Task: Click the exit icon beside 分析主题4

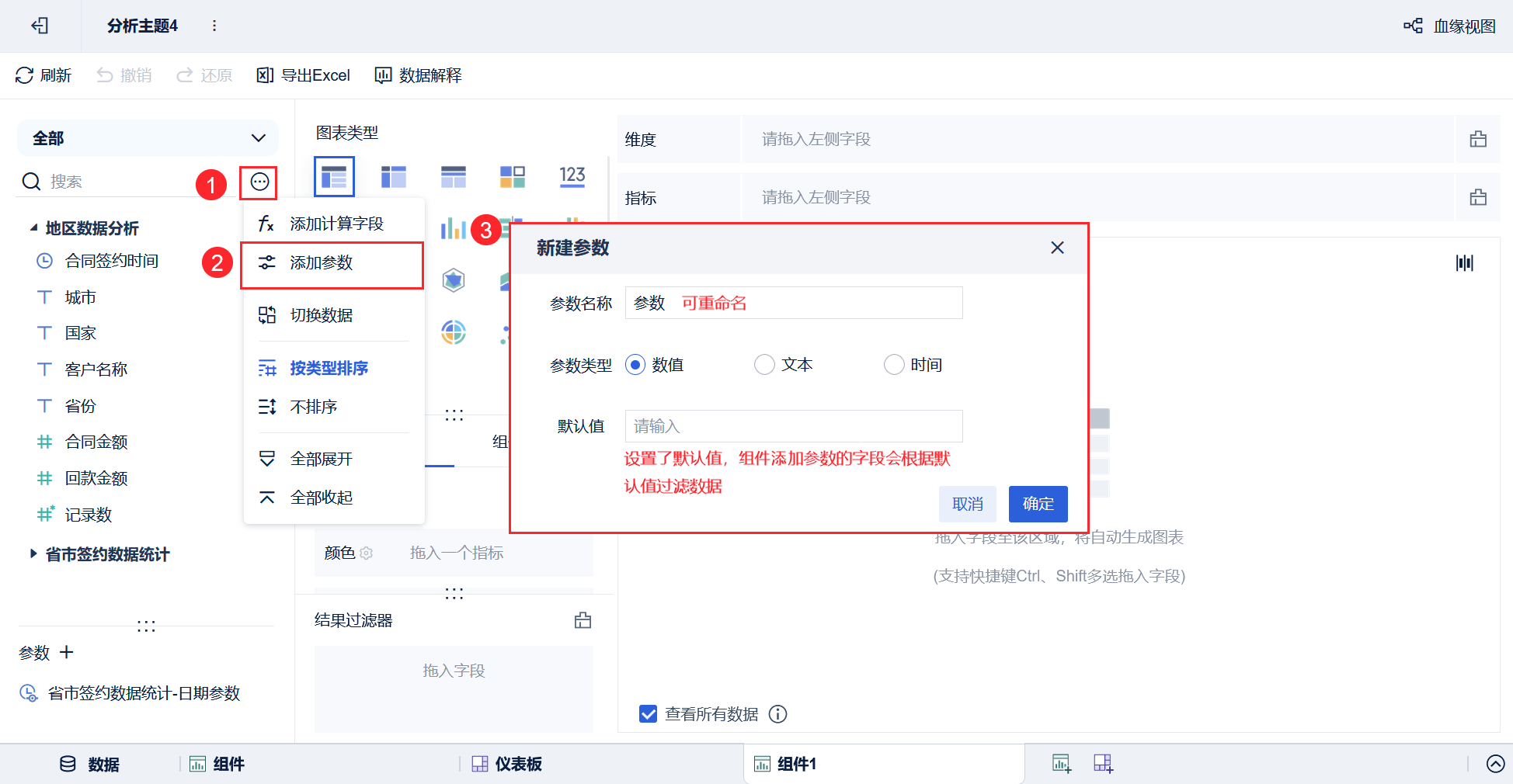Action: 40,26
